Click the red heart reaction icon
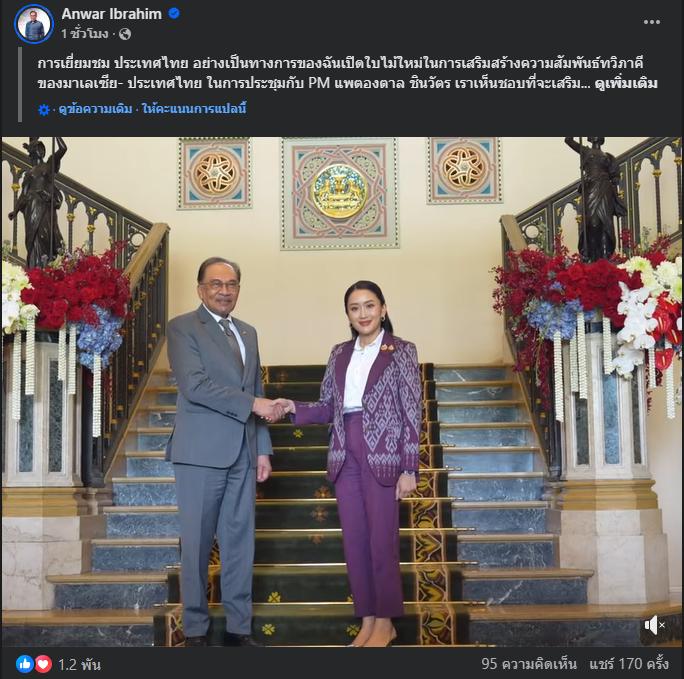This screenshot has width=684, height=679. 43,664
